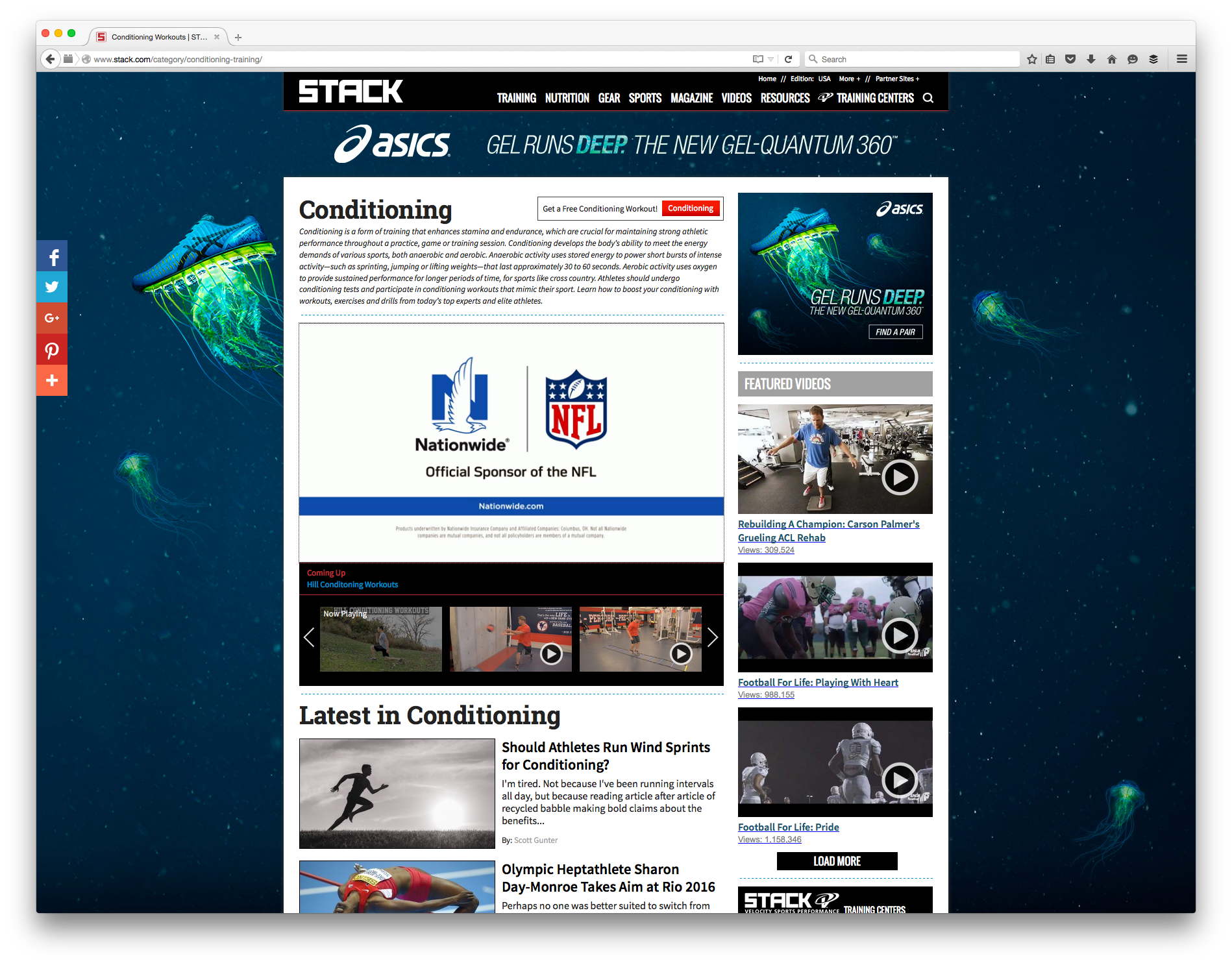Click Asics Gel-Quantum 360 top banner
The height and width of the screenshot is (965, 1232).
coord(615,144)
